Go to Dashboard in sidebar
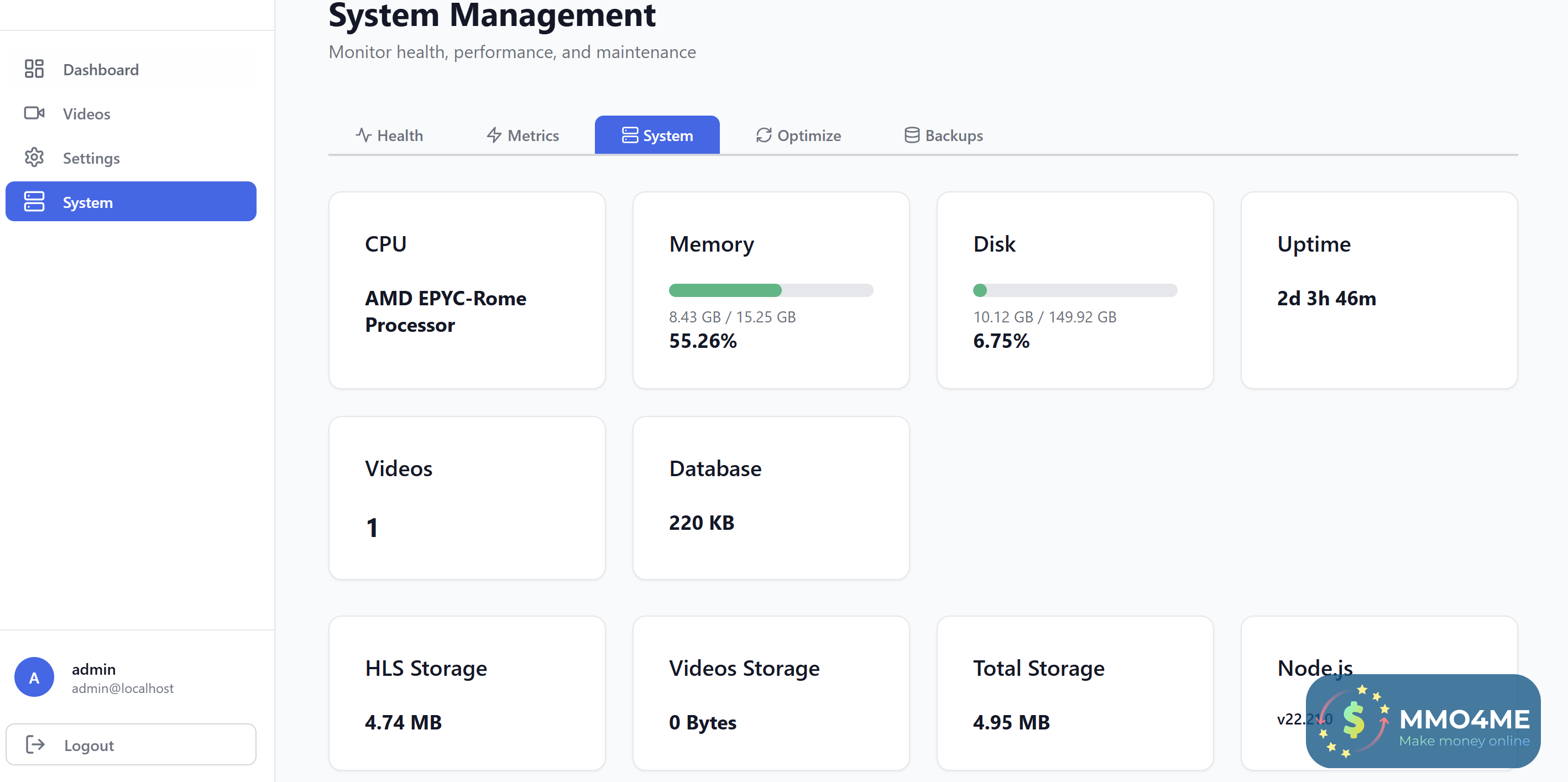The image size is (1568, 782). coord(101,70)
